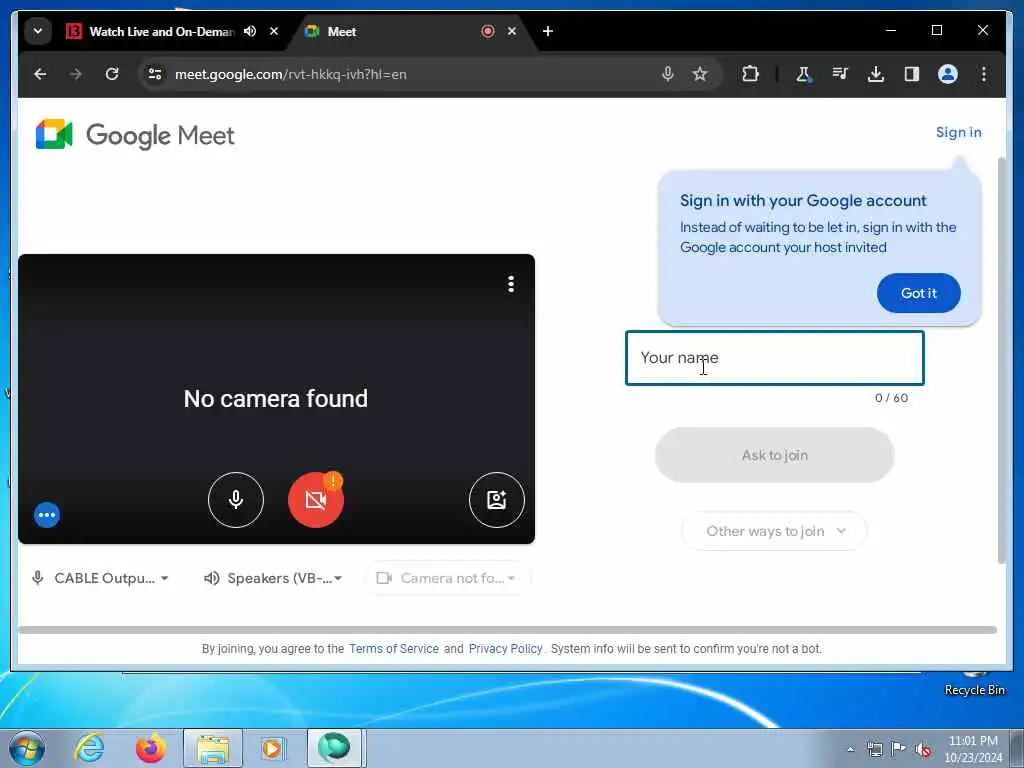Open the Downloads icon
The image size is (1024, 768).
pos(876,74)
